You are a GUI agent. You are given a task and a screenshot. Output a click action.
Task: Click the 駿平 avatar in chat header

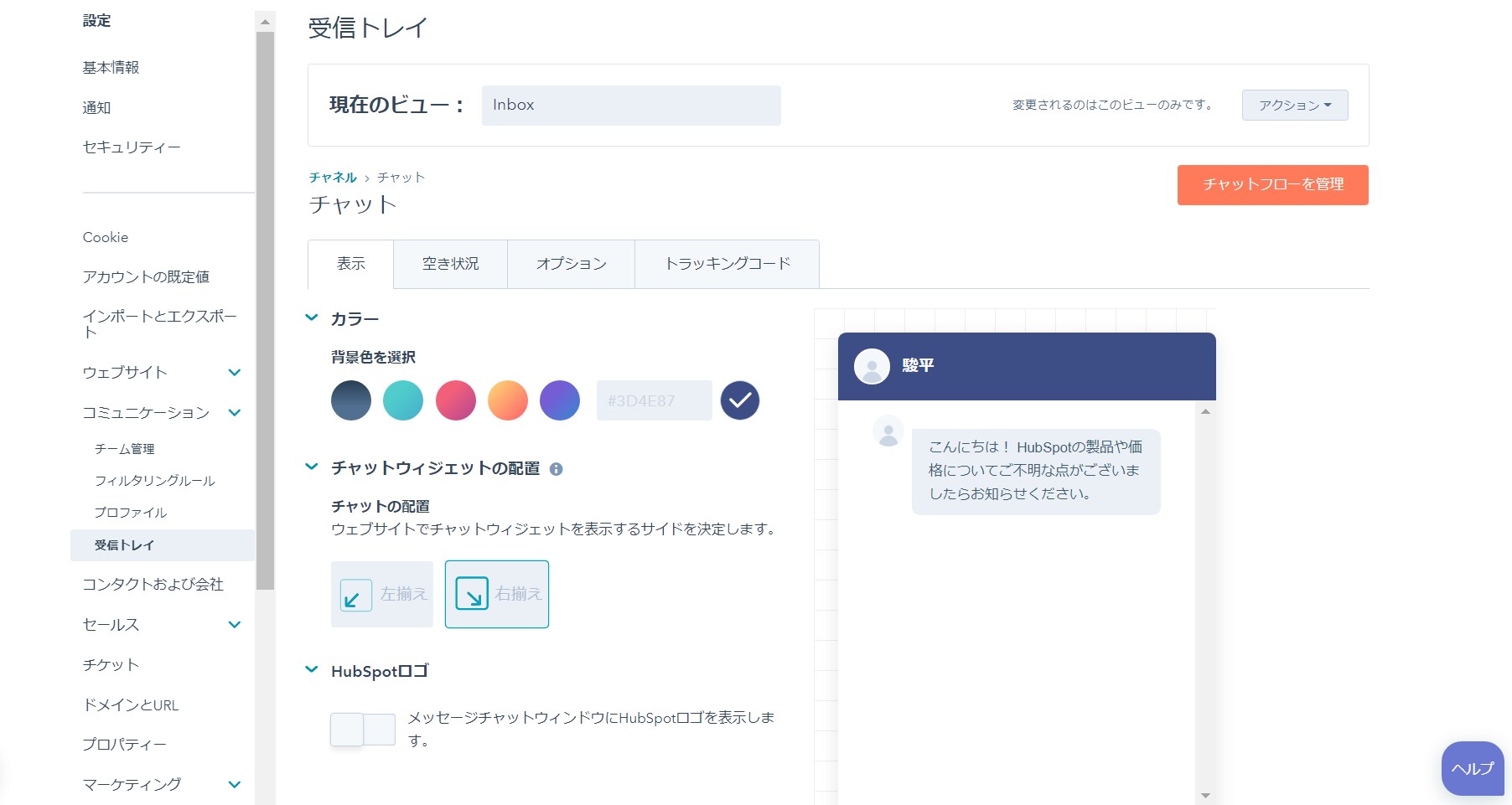pyautogui.click(x=872, y=366)
